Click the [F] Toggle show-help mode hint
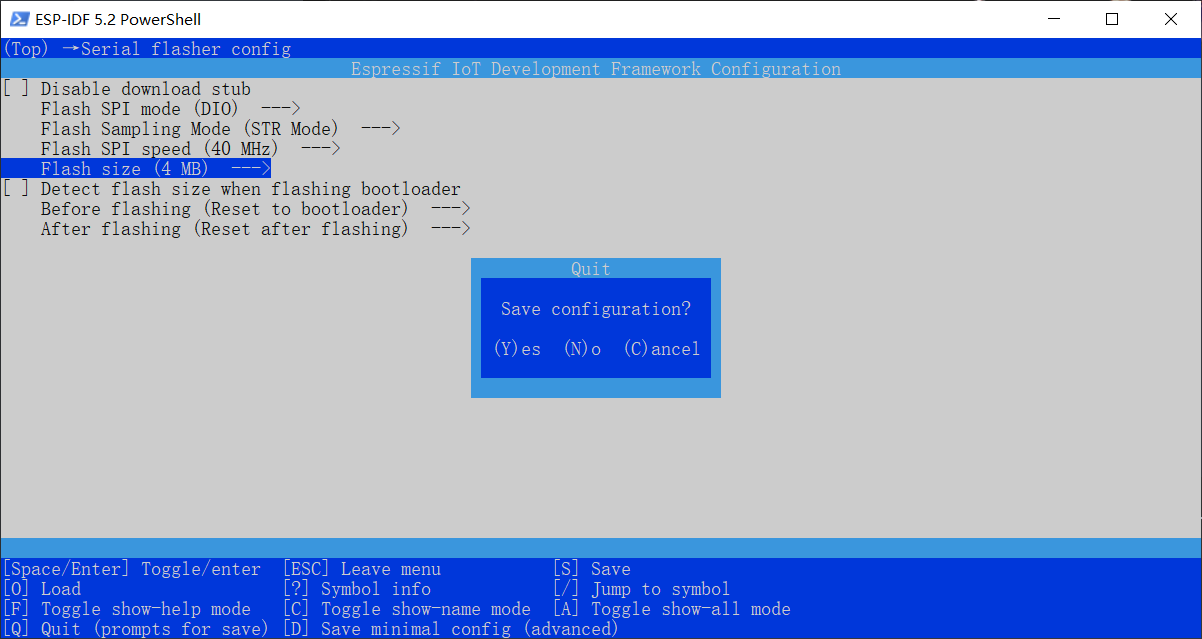Viewport: 1202px width, 639px height. pos(126,609)
